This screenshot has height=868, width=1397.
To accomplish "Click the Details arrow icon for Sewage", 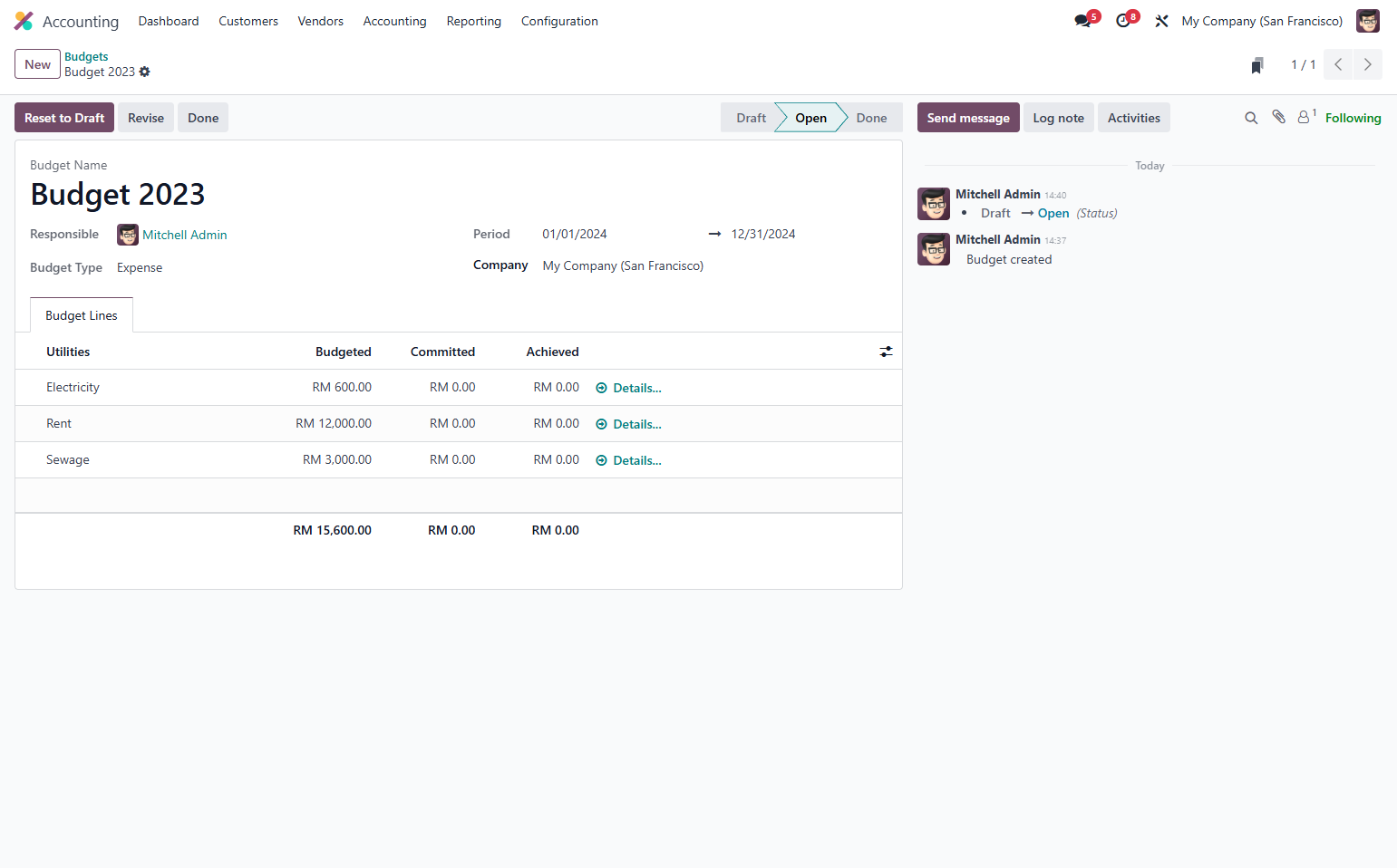I will (x=601, y=460).
